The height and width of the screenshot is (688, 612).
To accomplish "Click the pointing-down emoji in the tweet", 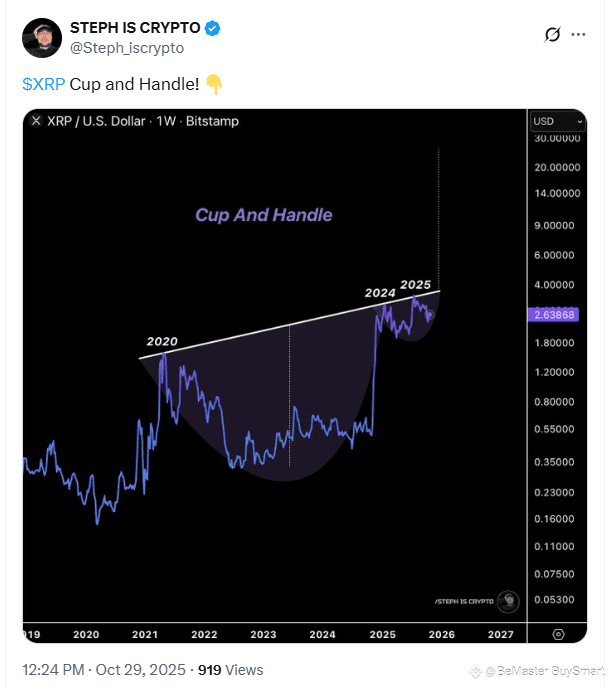I will pos(214,84).
